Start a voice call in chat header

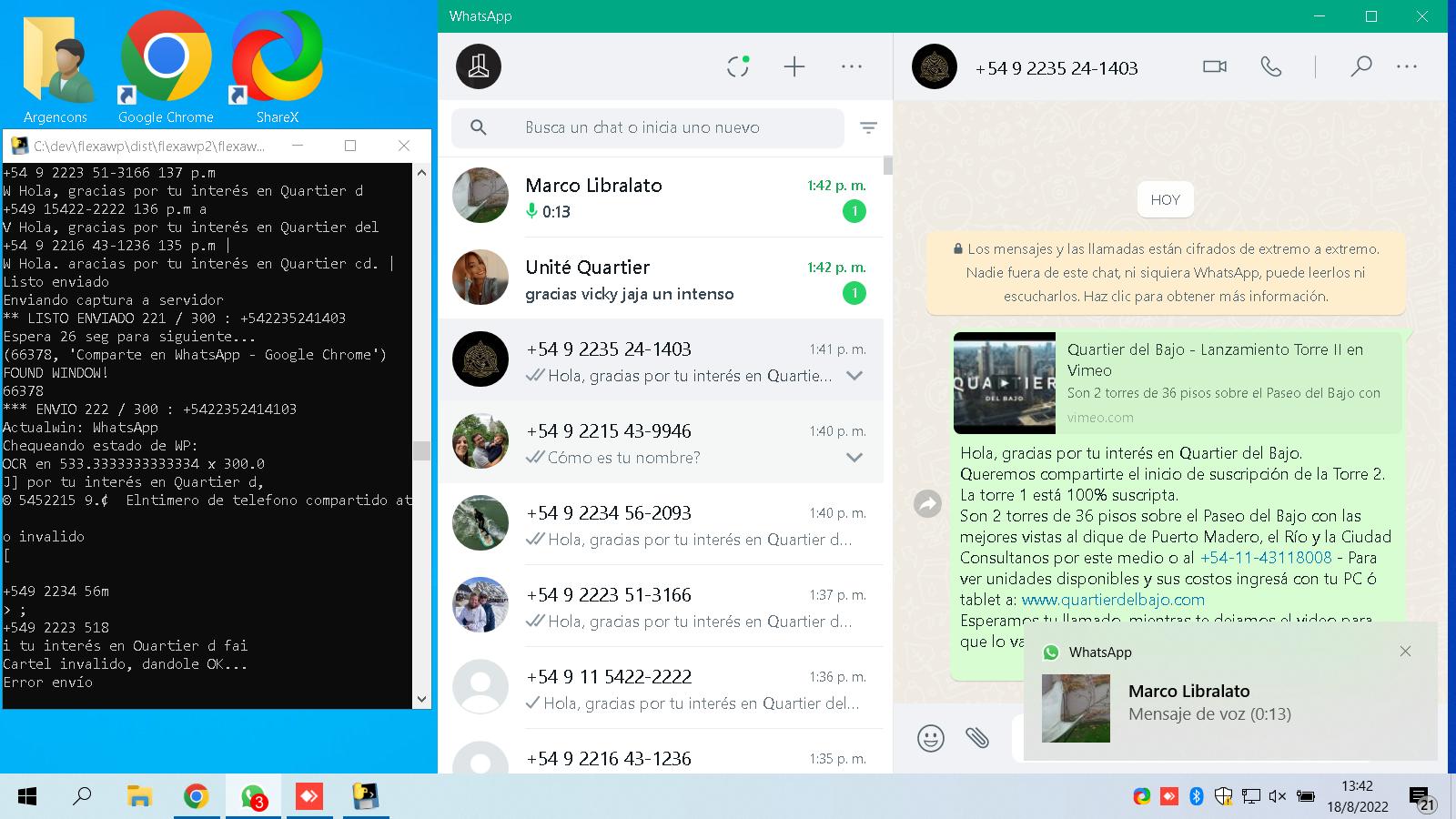[1271, 66]
